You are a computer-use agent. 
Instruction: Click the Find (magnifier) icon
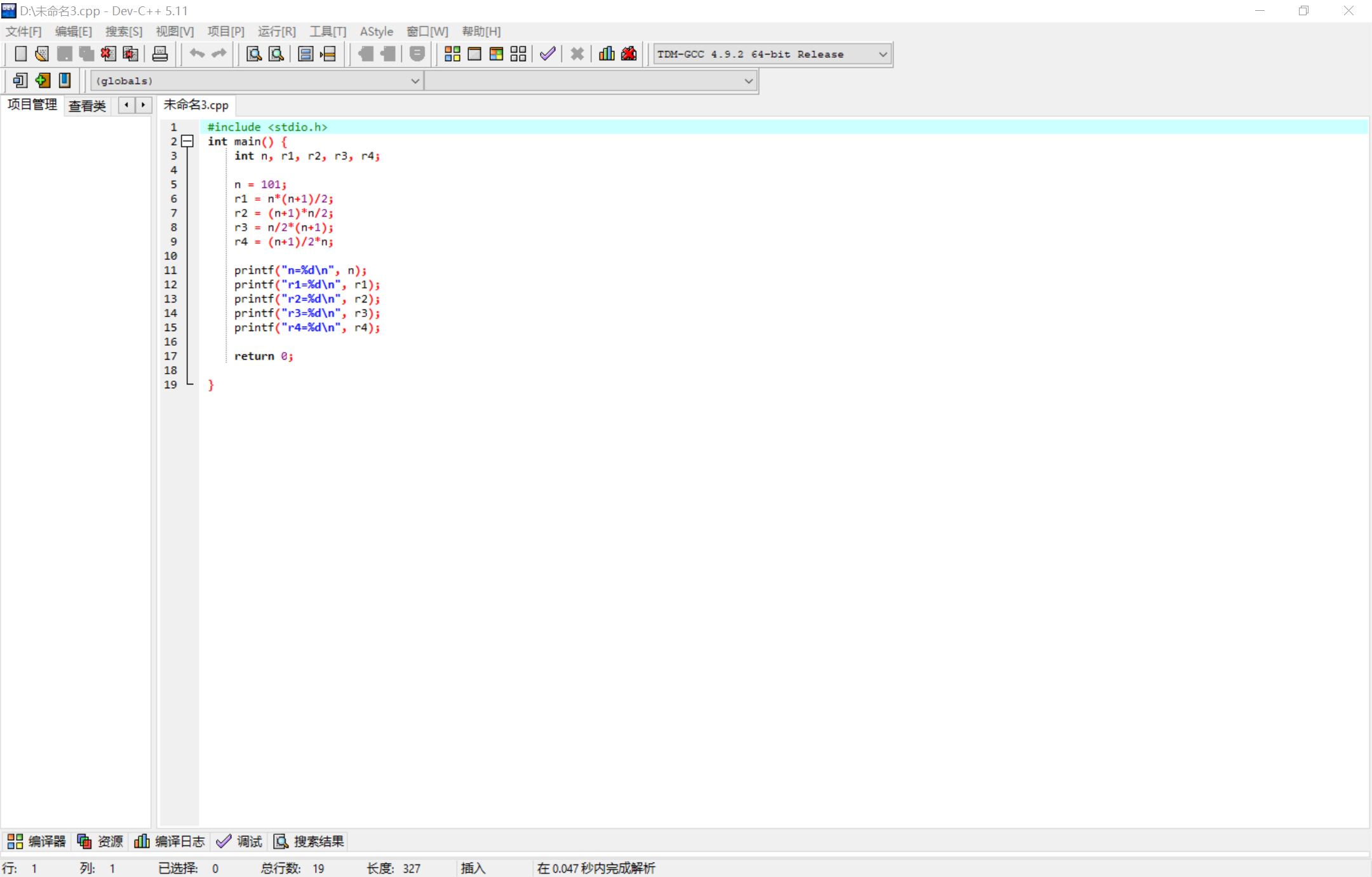point(254,54)
